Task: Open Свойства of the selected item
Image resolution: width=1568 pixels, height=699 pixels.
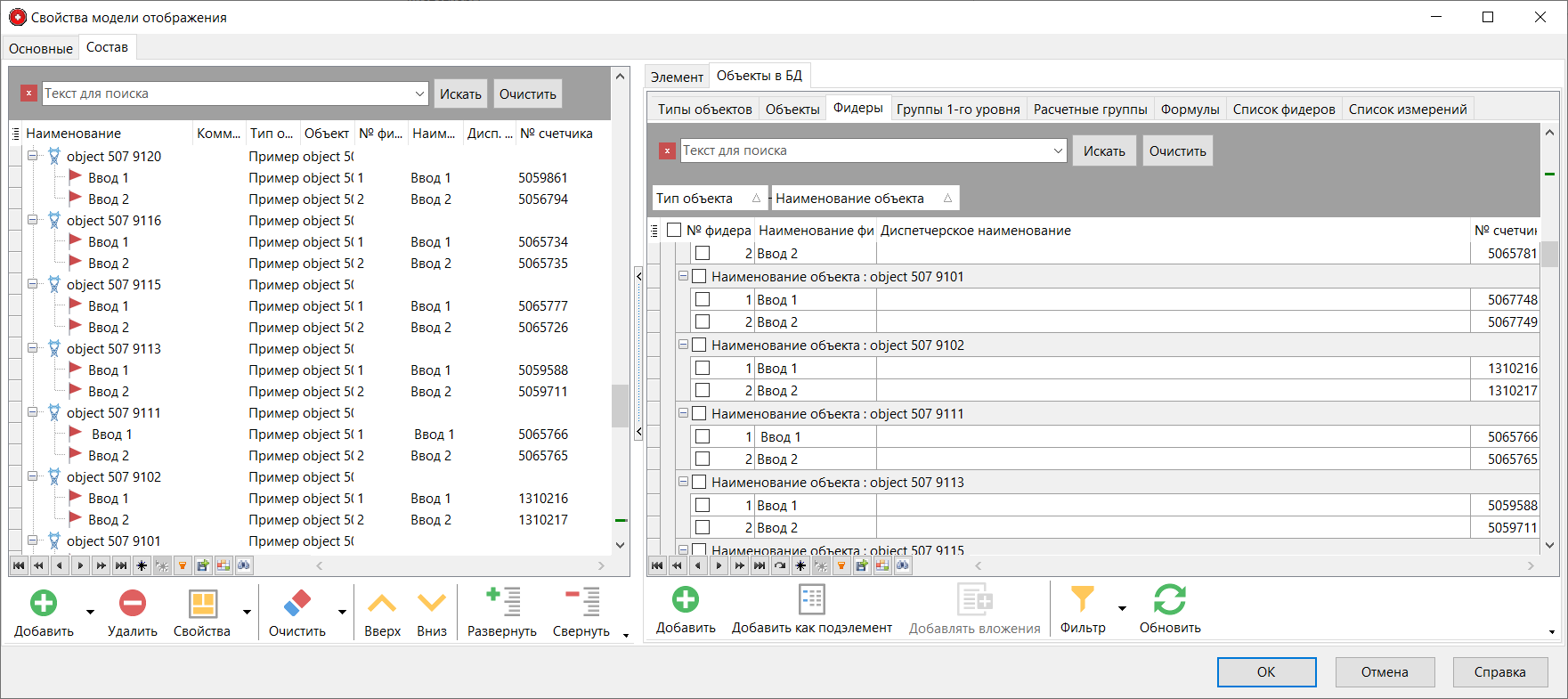Action: [202, 604]
